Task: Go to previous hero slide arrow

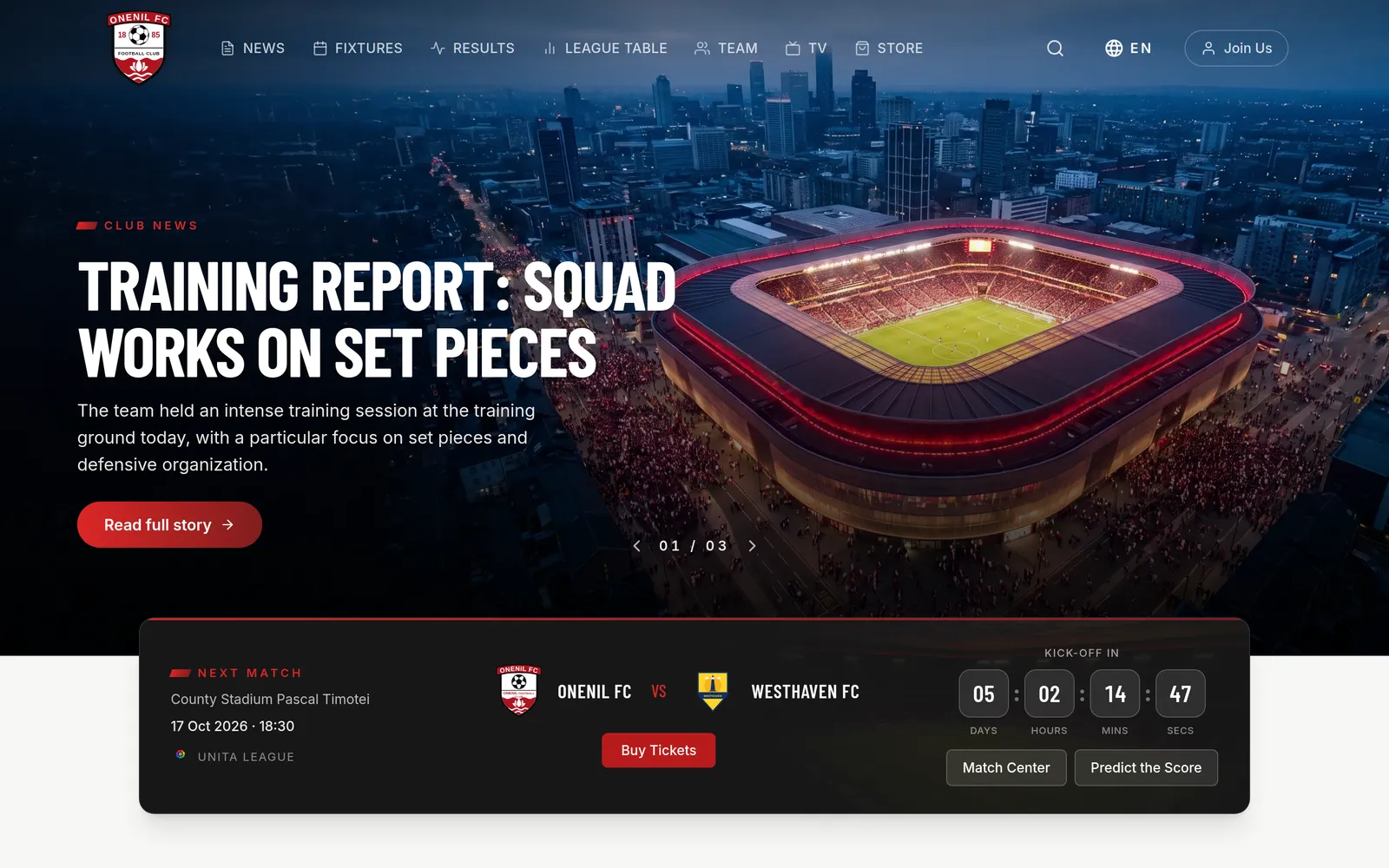Action: pyautogui.click(x=636, y=546)
